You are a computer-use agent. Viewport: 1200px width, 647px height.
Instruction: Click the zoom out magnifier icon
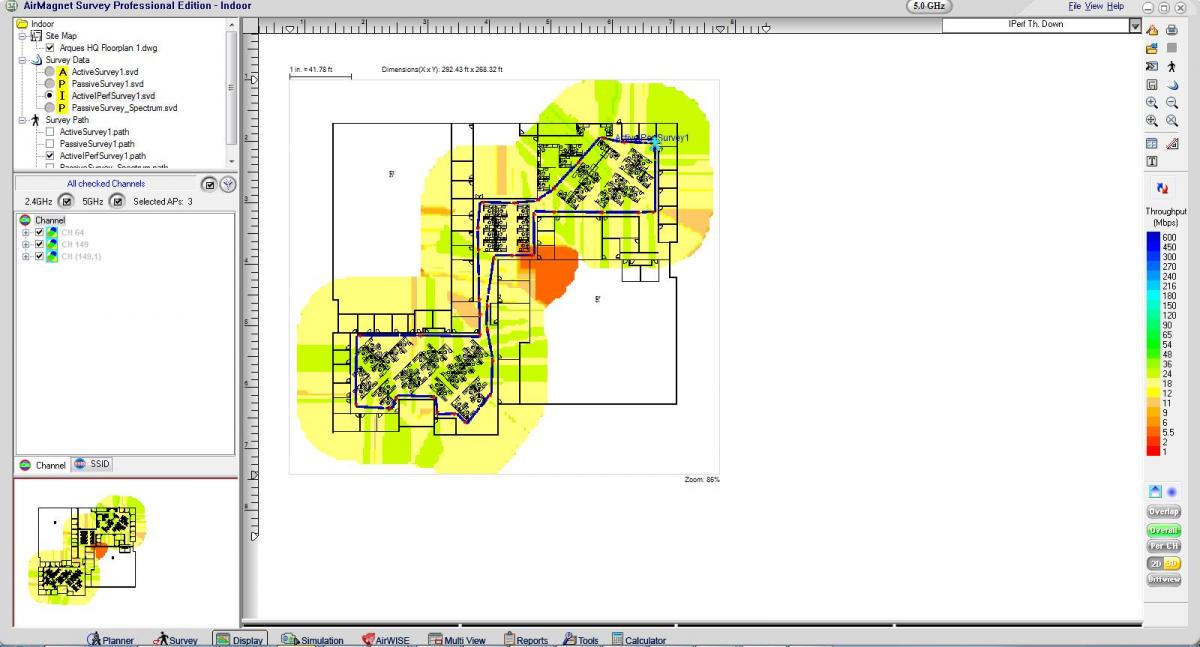1171,102
